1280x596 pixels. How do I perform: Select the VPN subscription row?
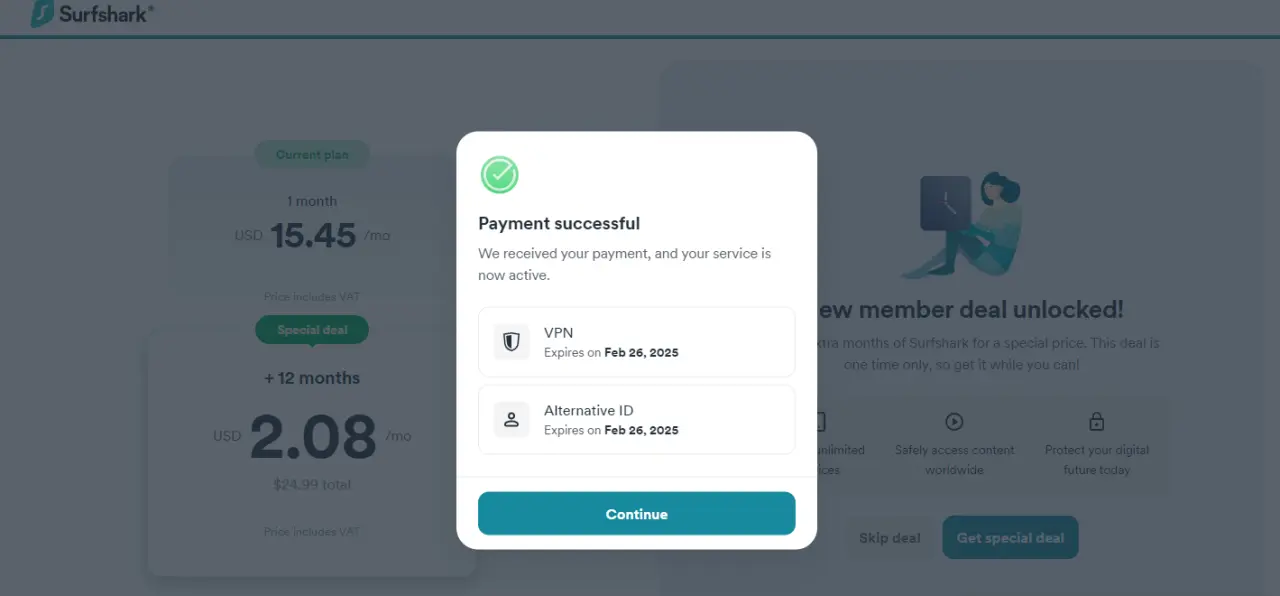(636, 342)
